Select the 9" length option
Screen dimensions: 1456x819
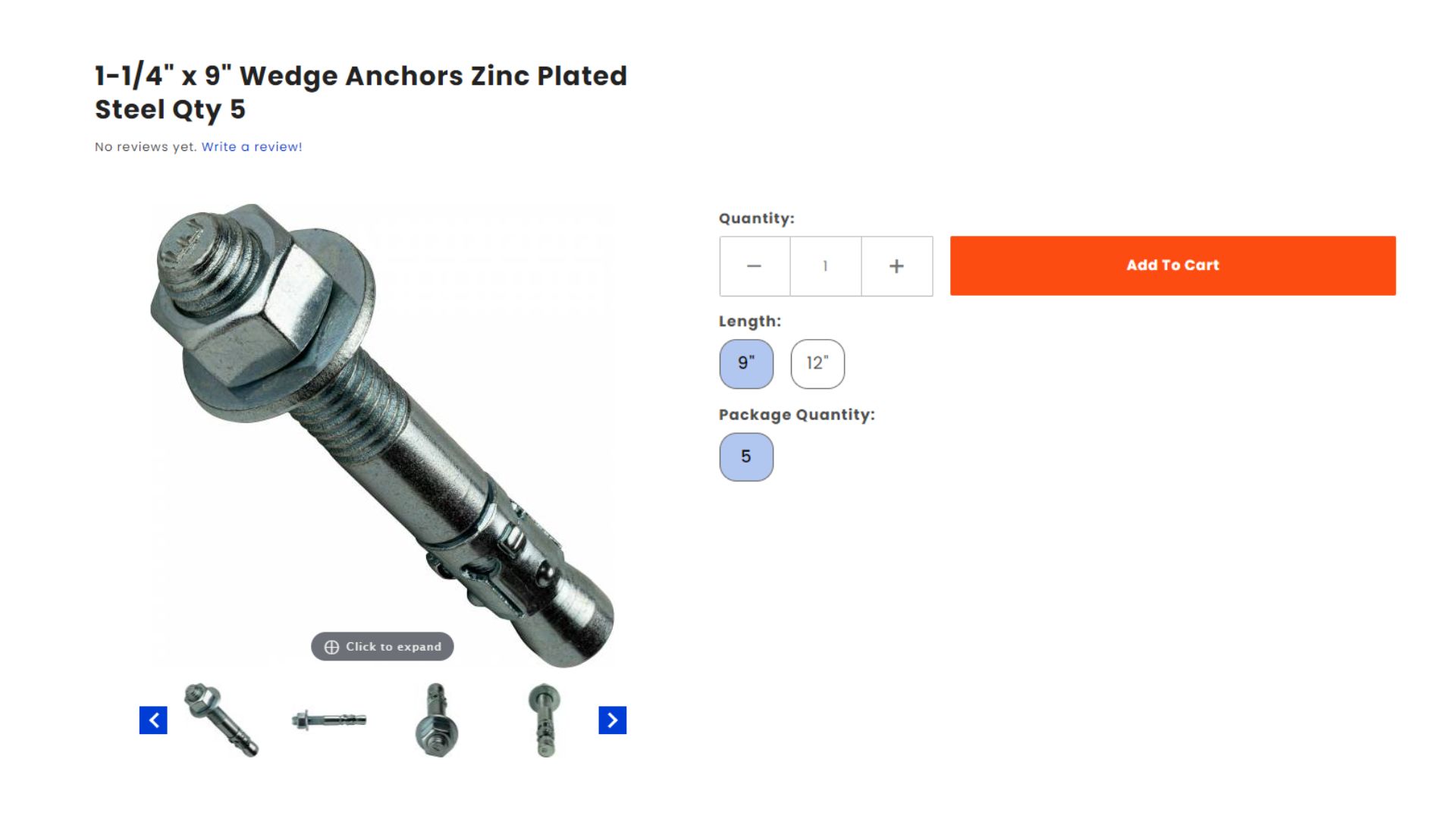click(746, 364)
